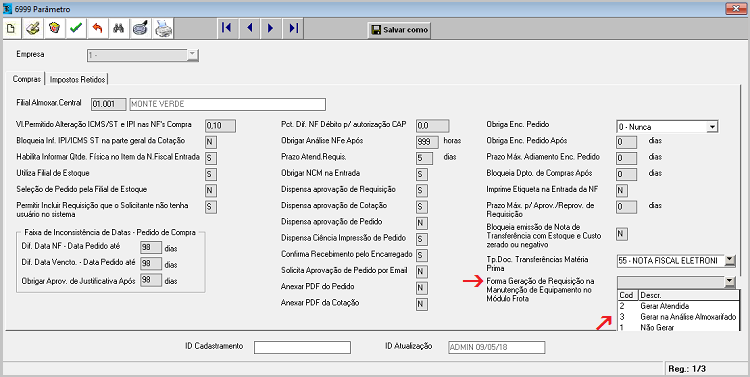The height and width of the screenshot is (377, 750).
Task: Click Obriga Enc. Pedido Após days field
Action: (627, 142)
